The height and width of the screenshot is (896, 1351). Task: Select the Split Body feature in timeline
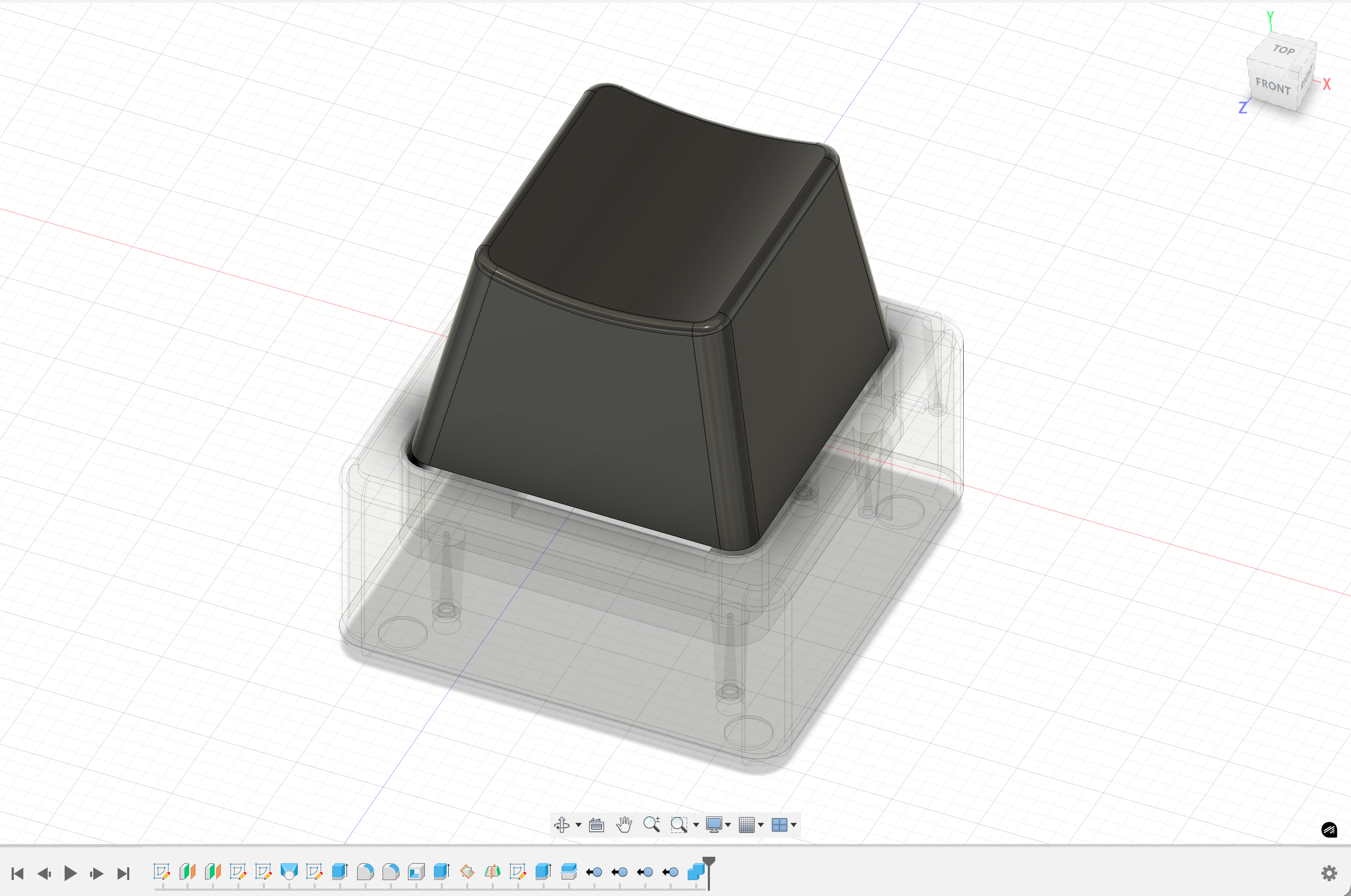(569, 872)
